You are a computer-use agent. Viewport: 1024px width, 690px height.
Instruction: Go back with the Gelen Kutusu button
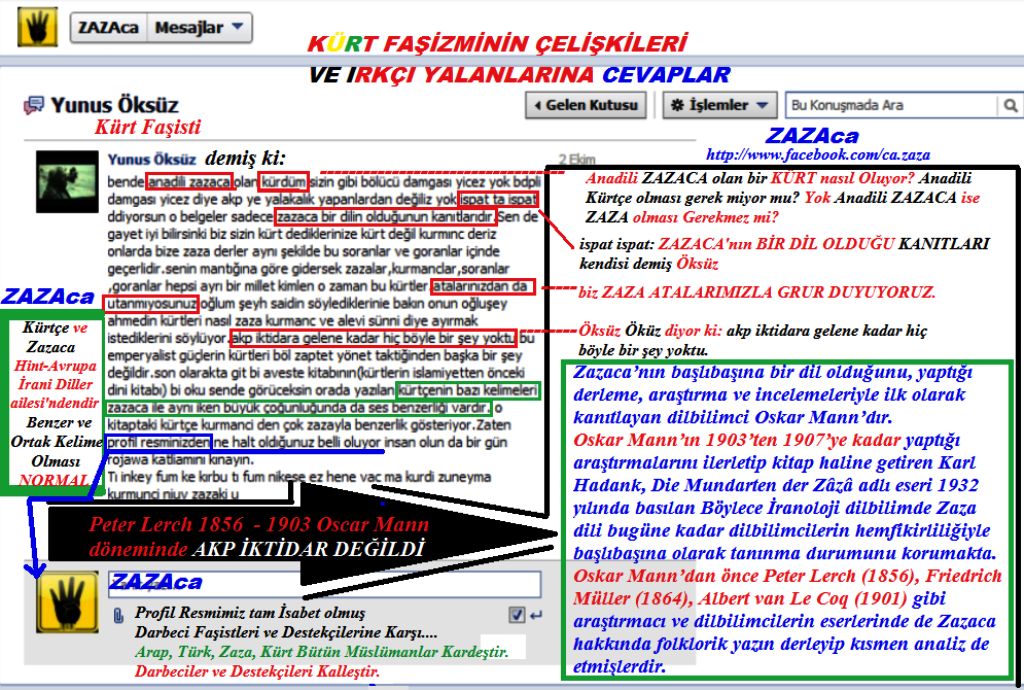point(586,105)
